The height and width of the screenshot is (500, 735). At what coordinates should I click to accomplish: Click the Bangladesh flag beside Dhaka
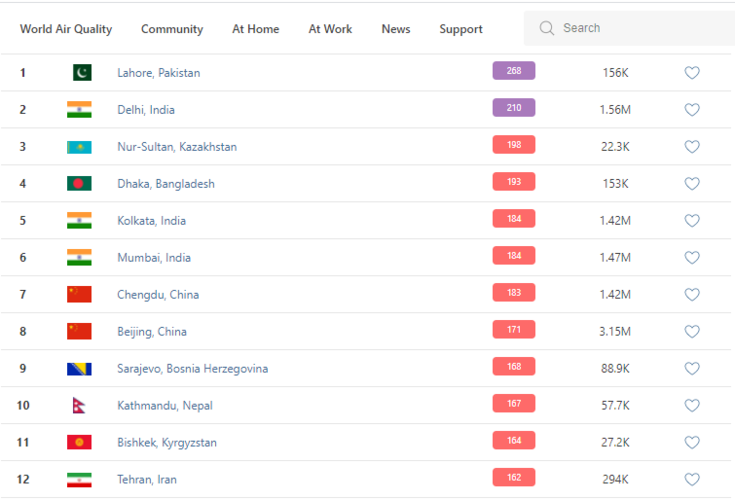click(x=79, y=184)
